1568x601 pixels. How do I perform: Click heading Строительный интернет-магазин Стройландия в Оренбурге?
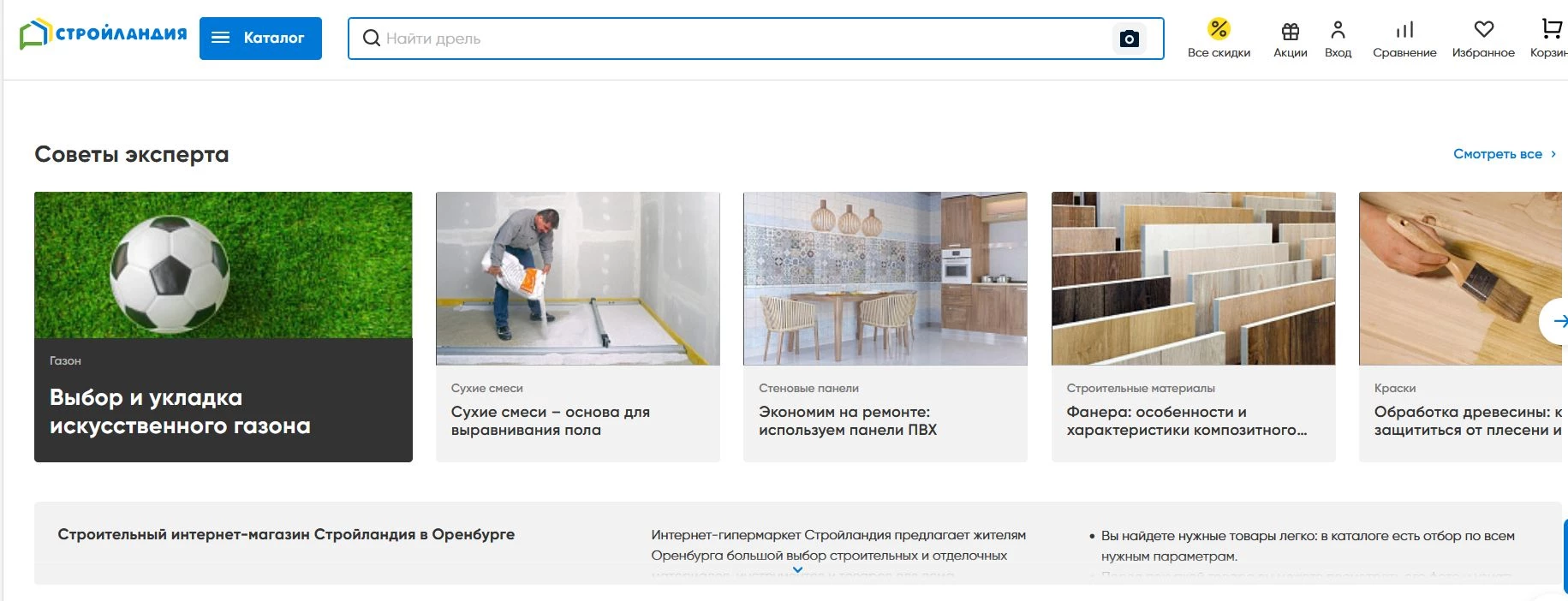286,534
